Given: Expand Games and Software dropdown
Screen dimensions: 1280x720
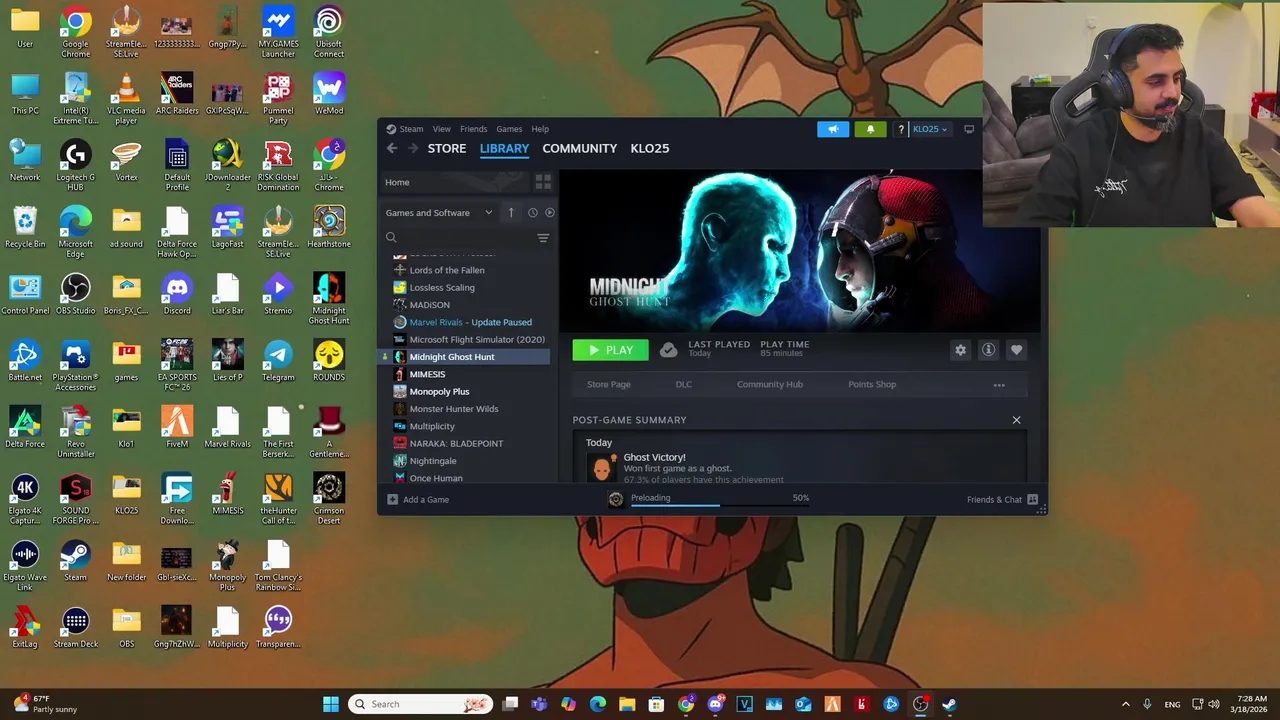Looking at the screenshot, I should point(439,212).
